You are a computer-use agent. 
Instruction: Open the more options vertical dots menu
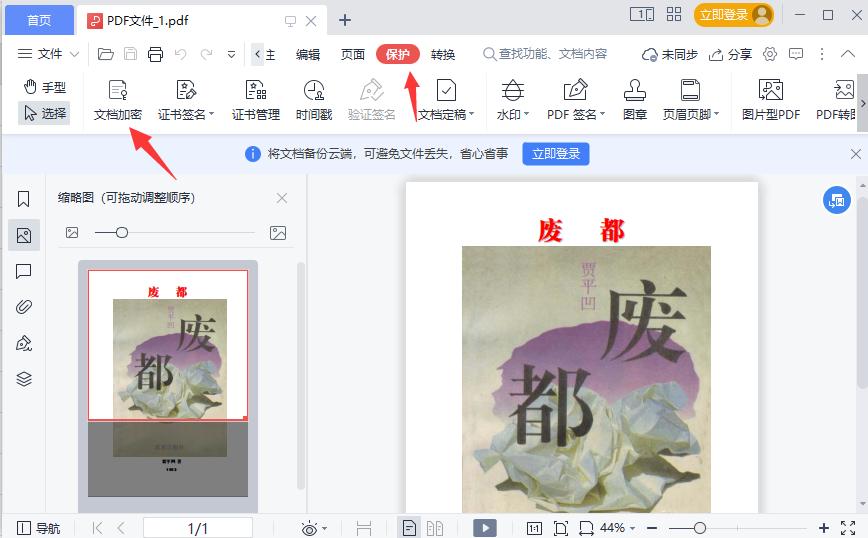click(822, 54)
